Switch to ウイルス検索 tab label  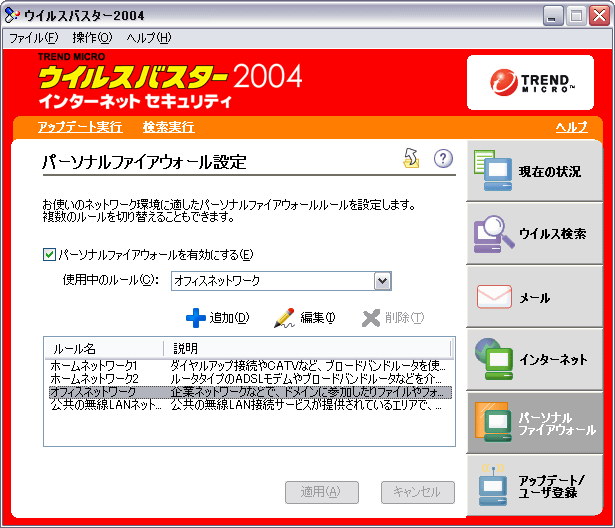pos(552,234)
